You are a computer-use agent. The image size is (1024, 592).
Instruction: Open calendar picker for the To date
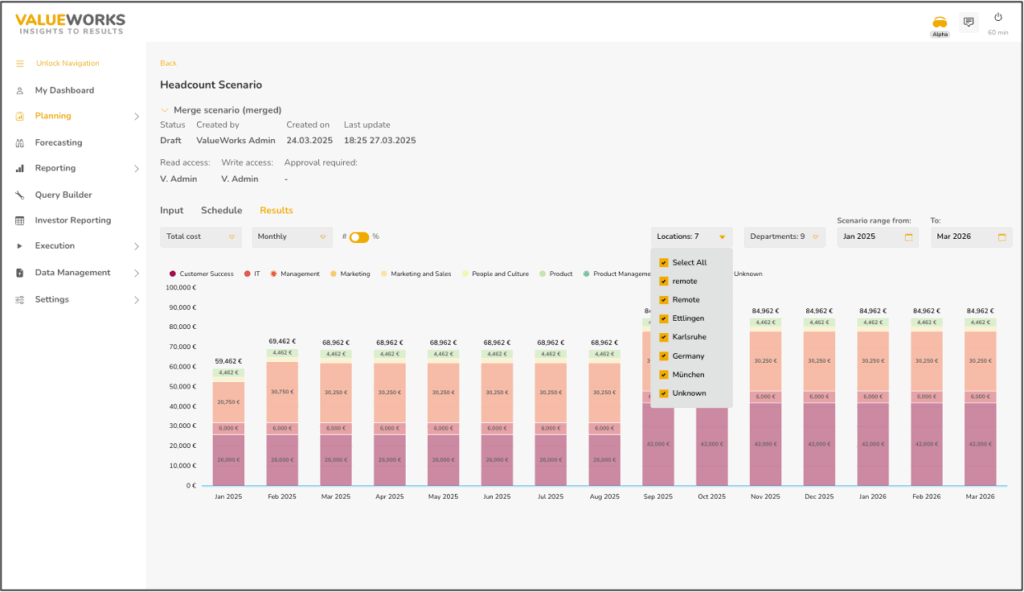coord(1002,237)
